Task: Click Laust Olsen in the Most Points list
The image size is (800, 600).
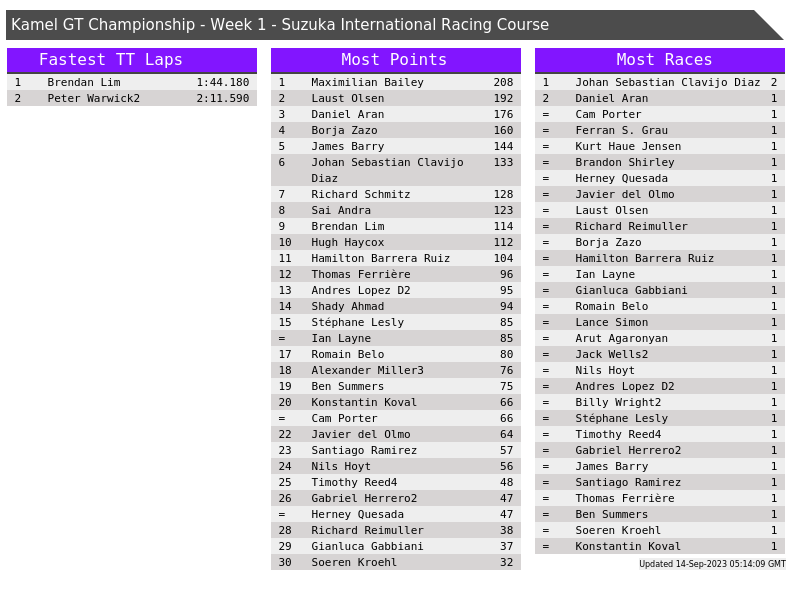Action: (347, 99)
